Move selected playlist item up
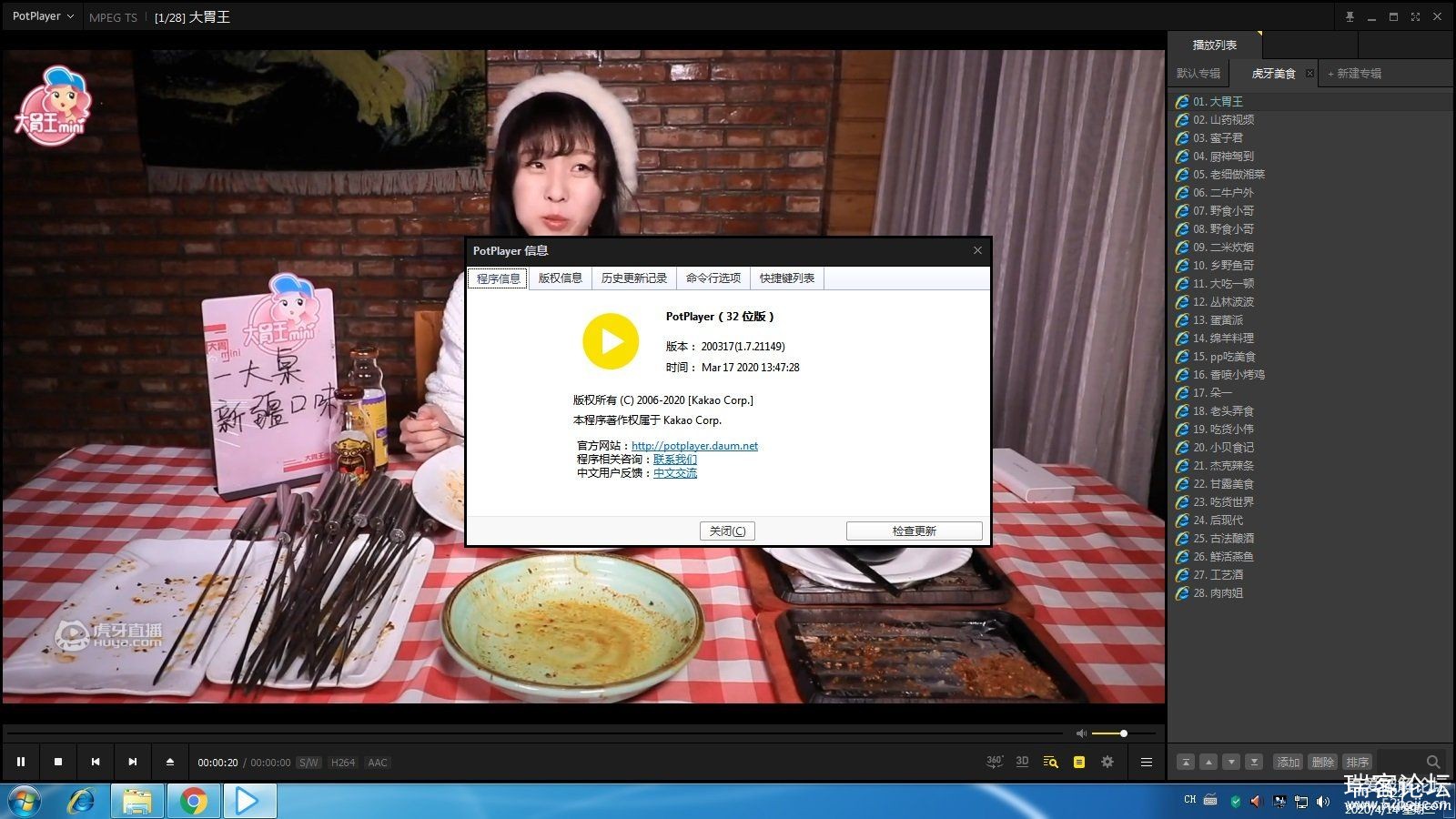 tap(1208, 762)
